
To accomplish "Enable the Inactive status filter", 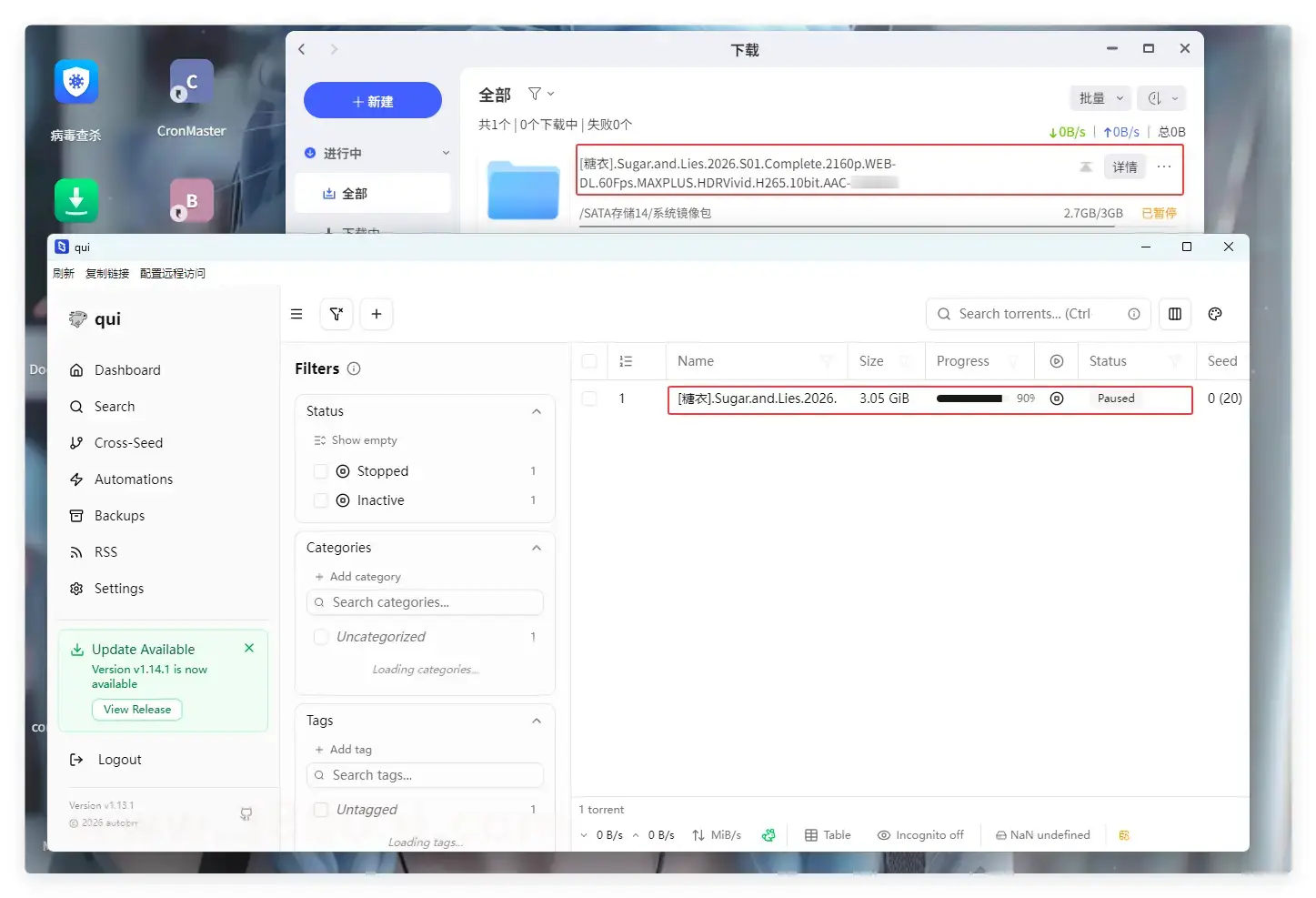I will 320,499.
